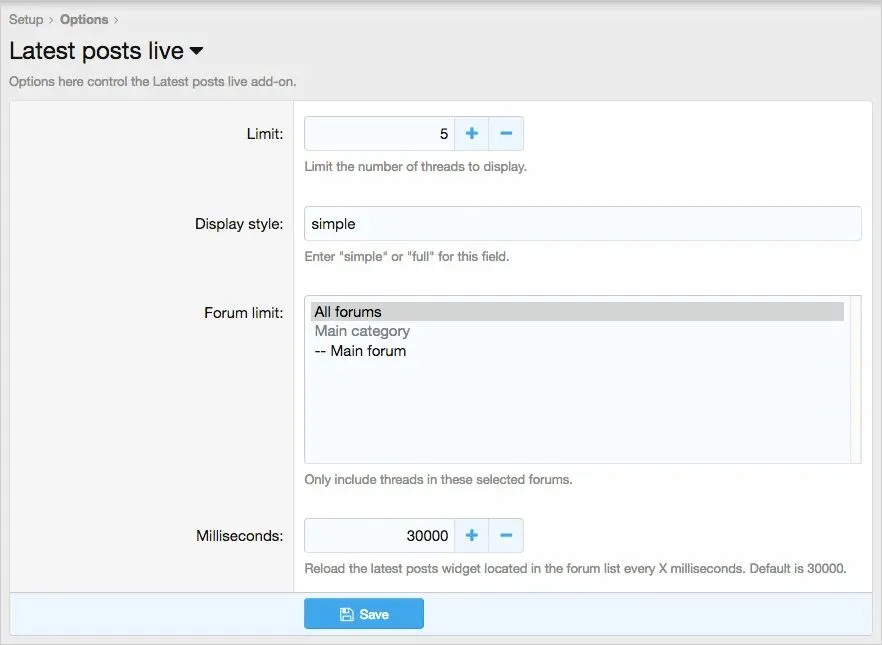Decrease the Limit value with minus button

[506, 134]
